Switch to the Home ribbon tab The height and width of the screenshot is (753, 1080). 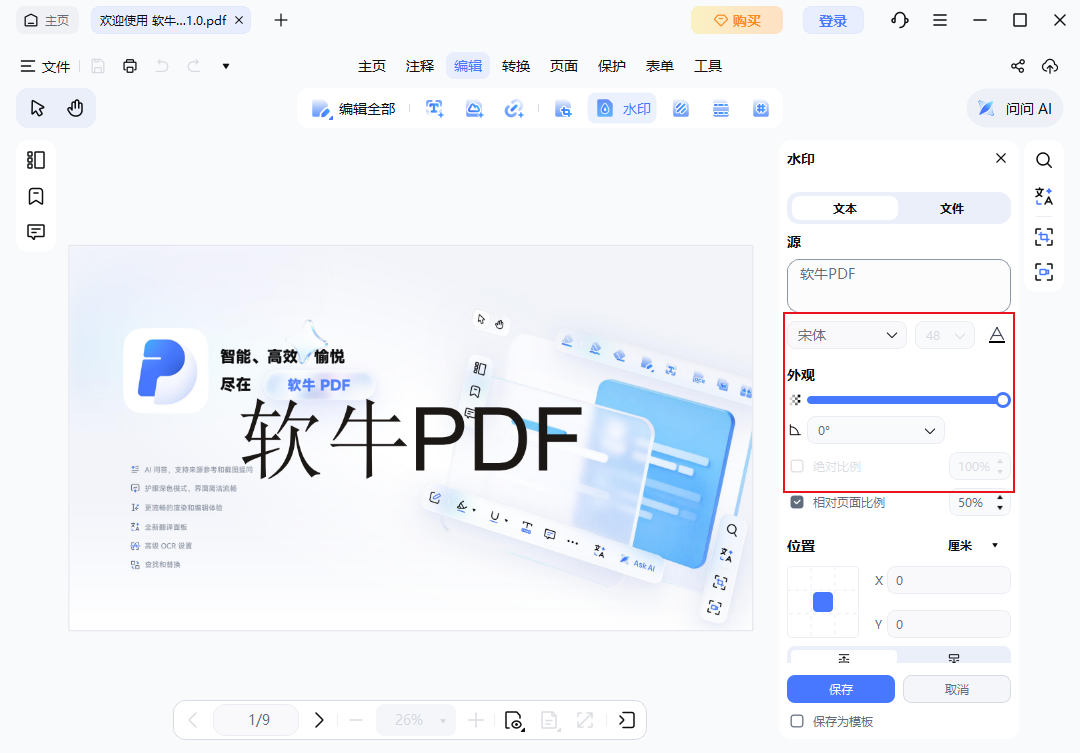click(372, 66)
